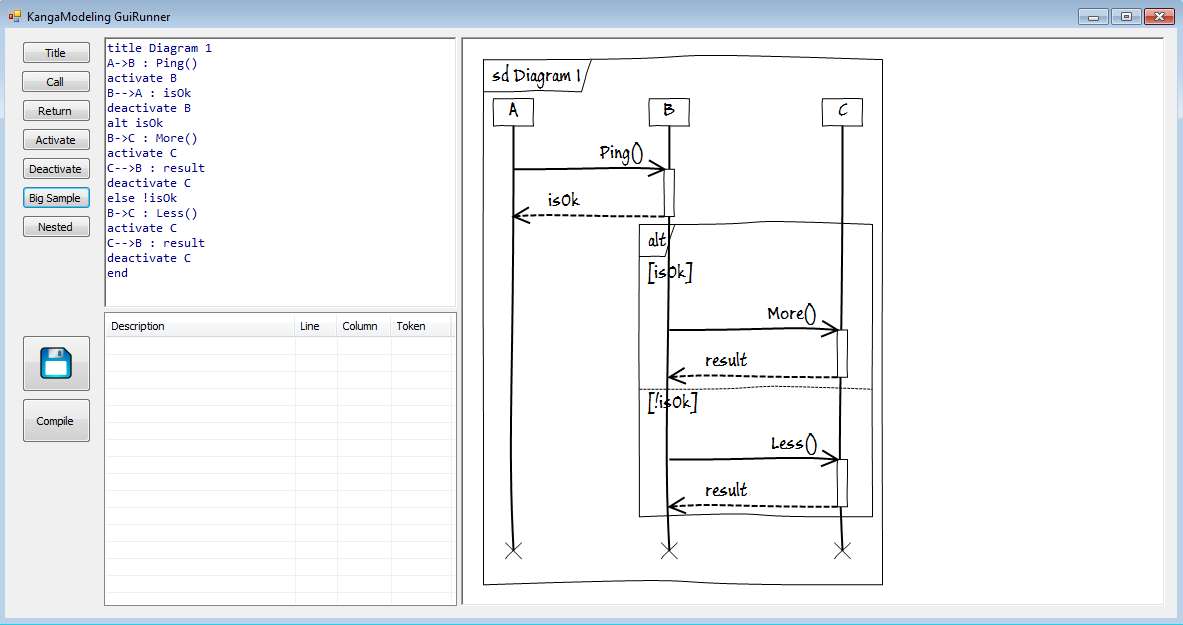This screenshot has height=625, width=1183.
Task: Click the floppy disk save icon
Action: coord(56,363)
